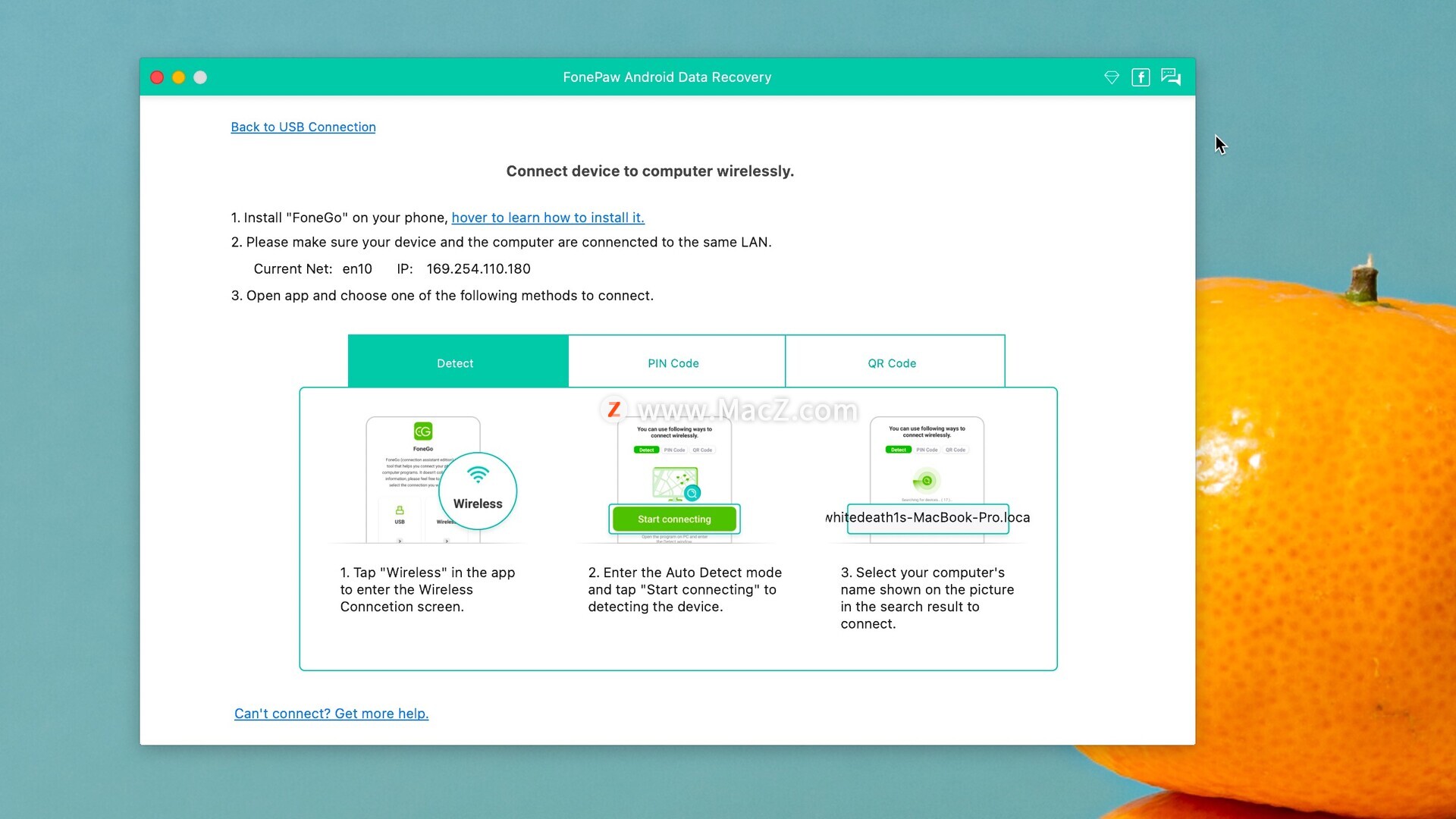The image size is (1456, 819).
Task: Go back to USB Connection
Action: 303,127
